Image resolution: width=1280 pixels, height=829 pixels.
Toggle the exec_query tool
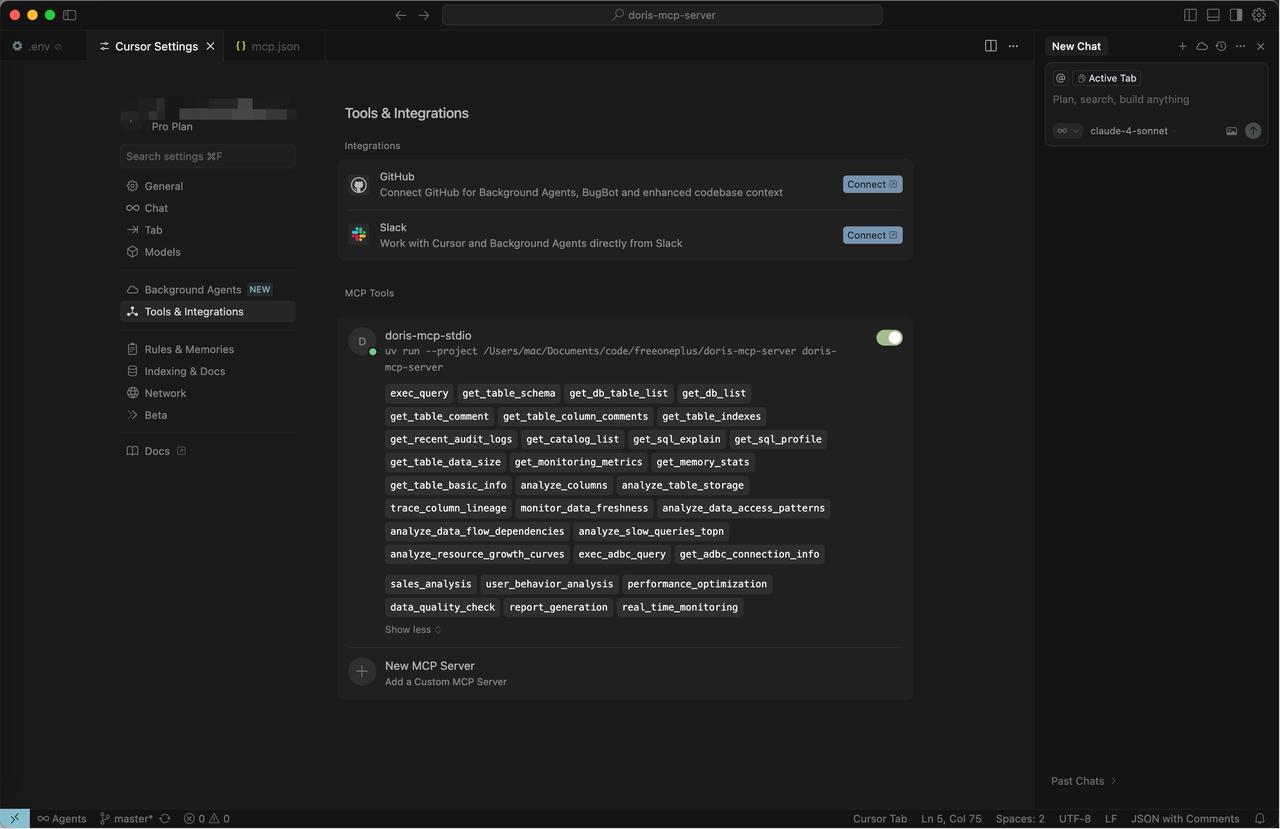click(x=419, y=393)
